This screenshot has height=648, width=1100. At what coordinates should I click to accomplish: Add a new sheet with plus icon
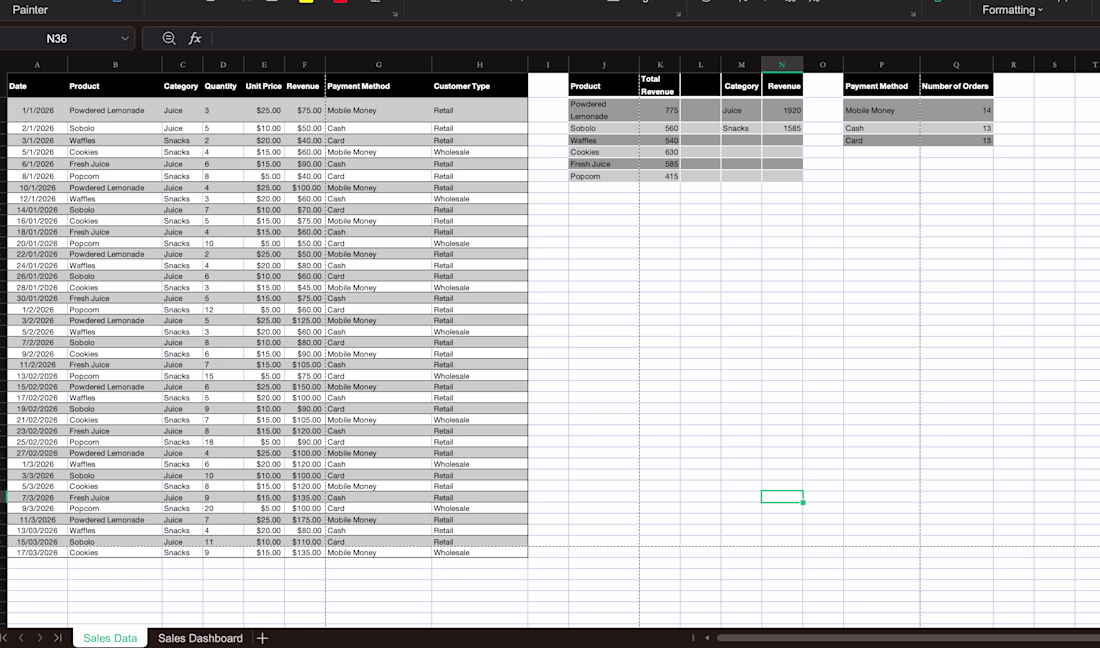[262, 637]
